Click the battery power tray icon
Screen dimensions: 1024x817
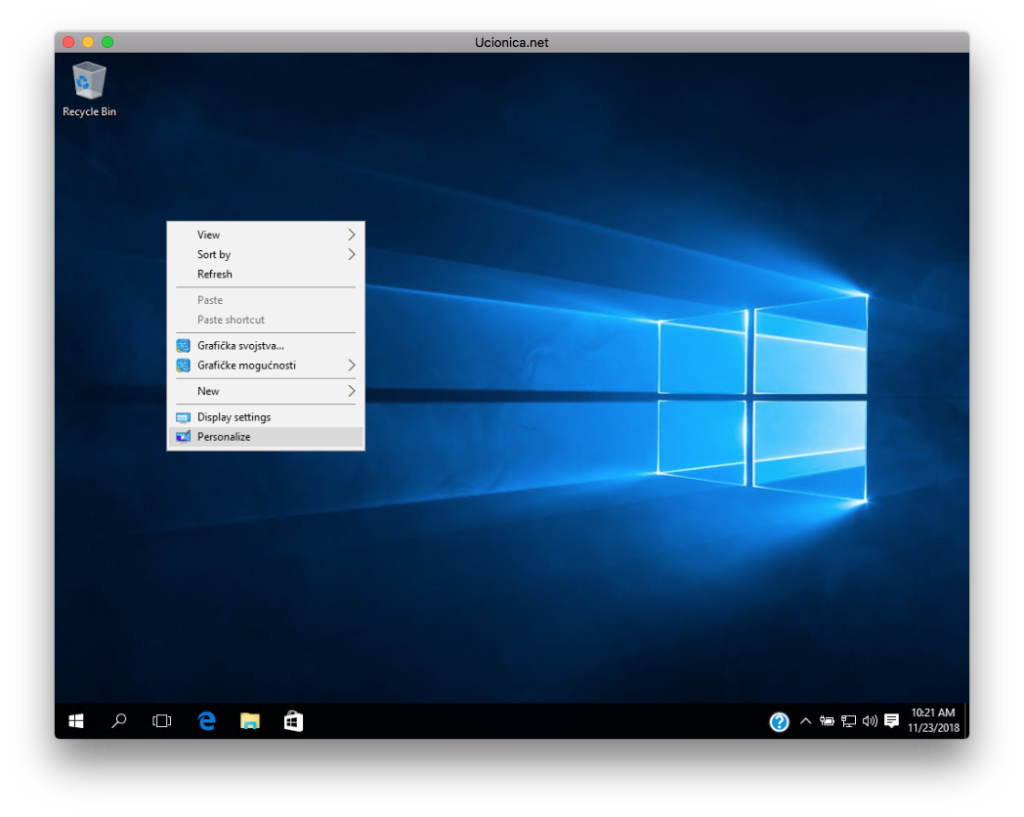coord(827,721)
